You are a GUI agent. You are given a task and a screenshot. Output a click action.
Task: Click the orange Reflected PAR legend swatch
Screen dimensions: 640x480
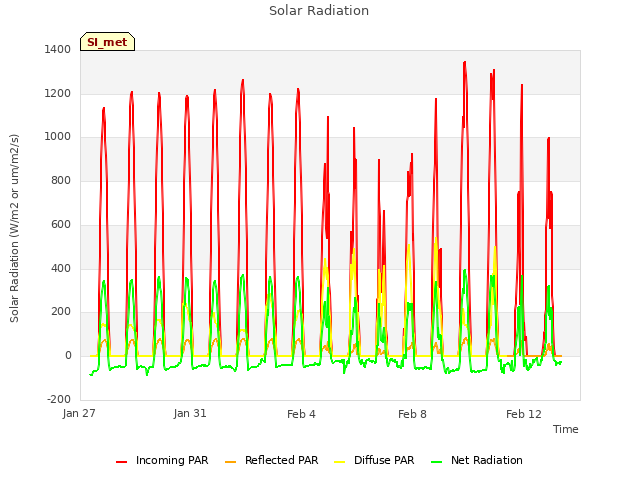[x=230, y=462]
